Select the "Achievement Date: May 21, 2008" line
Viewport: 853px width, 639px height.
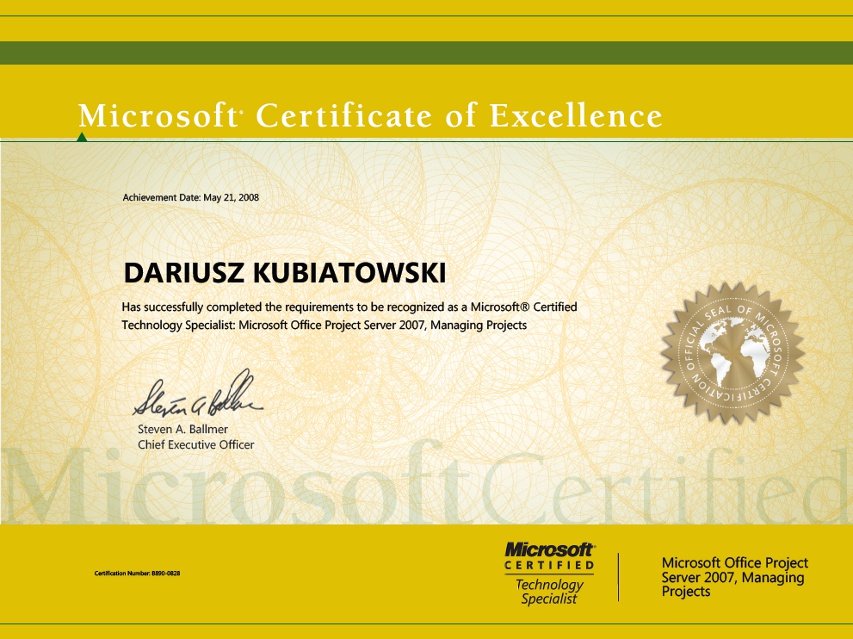tap(190, 197)
